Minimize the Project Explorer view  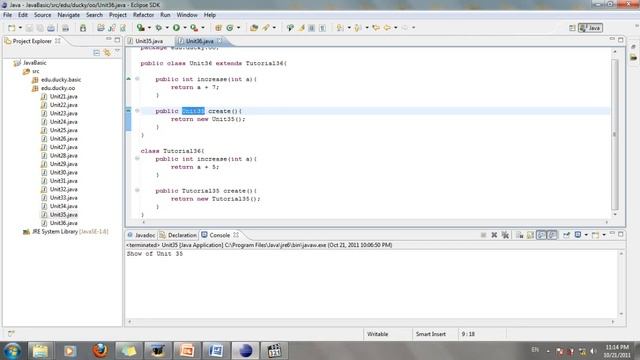pyautogui.click(x=109, y=40)
